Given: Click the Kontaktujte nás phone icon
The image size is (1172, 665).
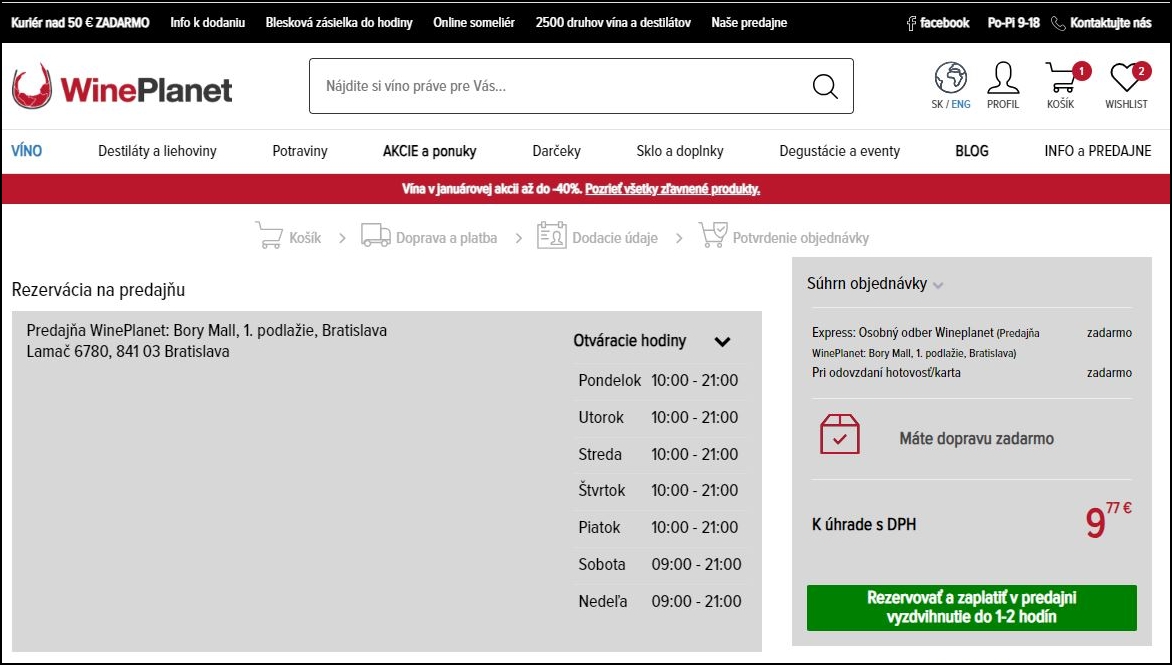Looking at the screenshot, I should [x=1058, y=23].
